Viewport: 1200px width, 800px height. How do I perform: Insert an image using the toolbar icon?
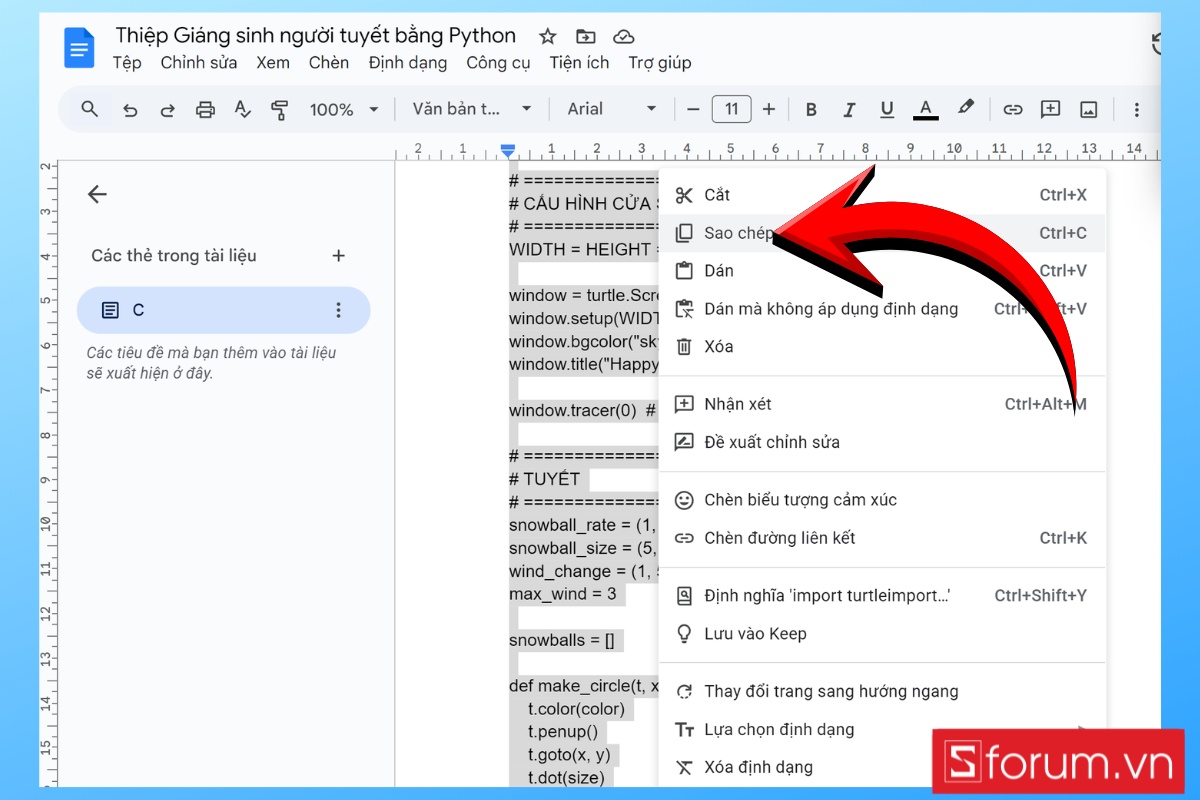(x=1089, y=109)
